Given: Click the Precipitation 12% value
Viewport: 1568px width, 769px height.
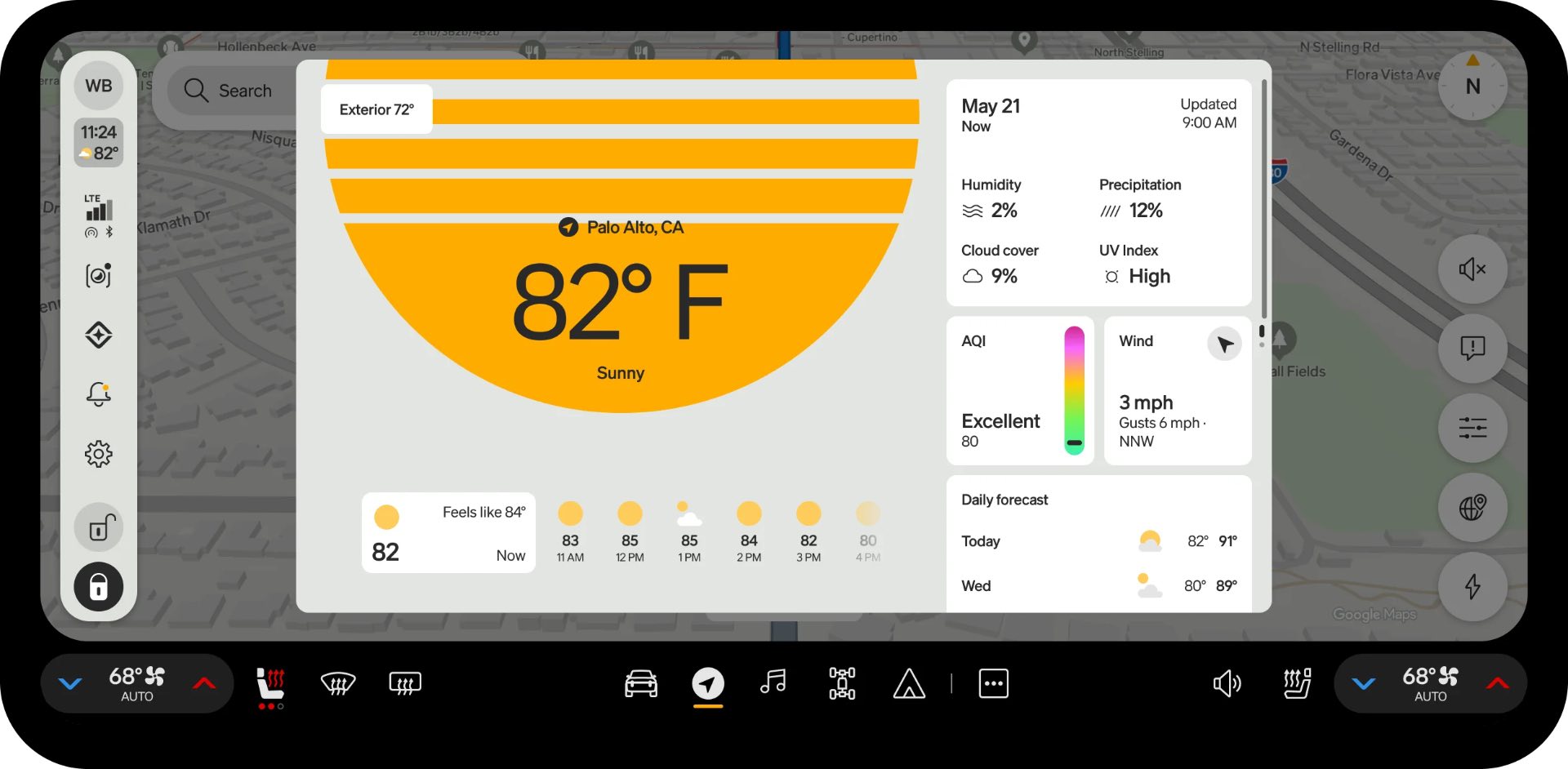Looking at the screenshot, I should coord(1146,211).
